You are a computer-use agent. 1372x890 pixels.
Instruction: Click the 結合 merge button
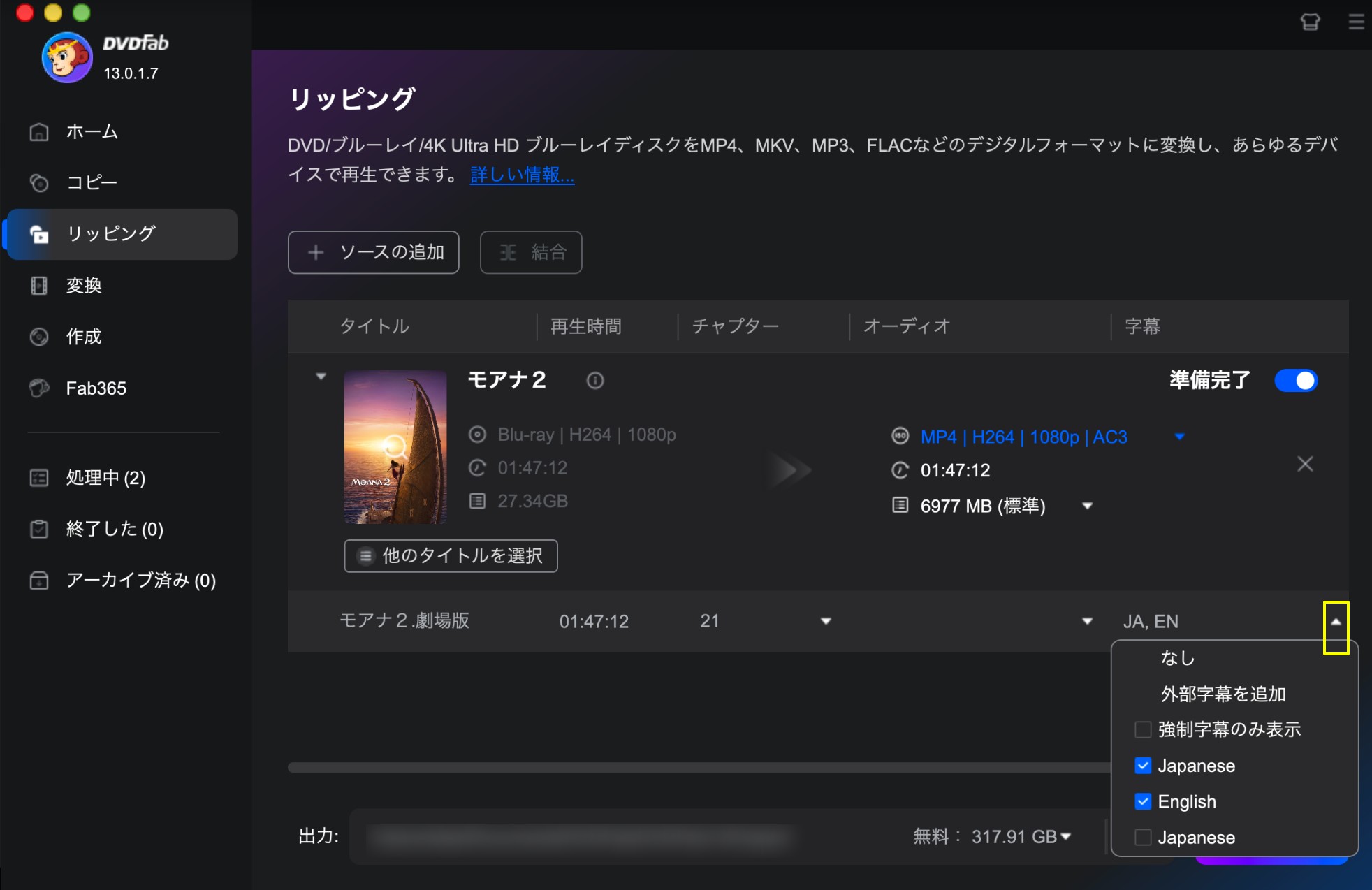[x=531, y=252]
